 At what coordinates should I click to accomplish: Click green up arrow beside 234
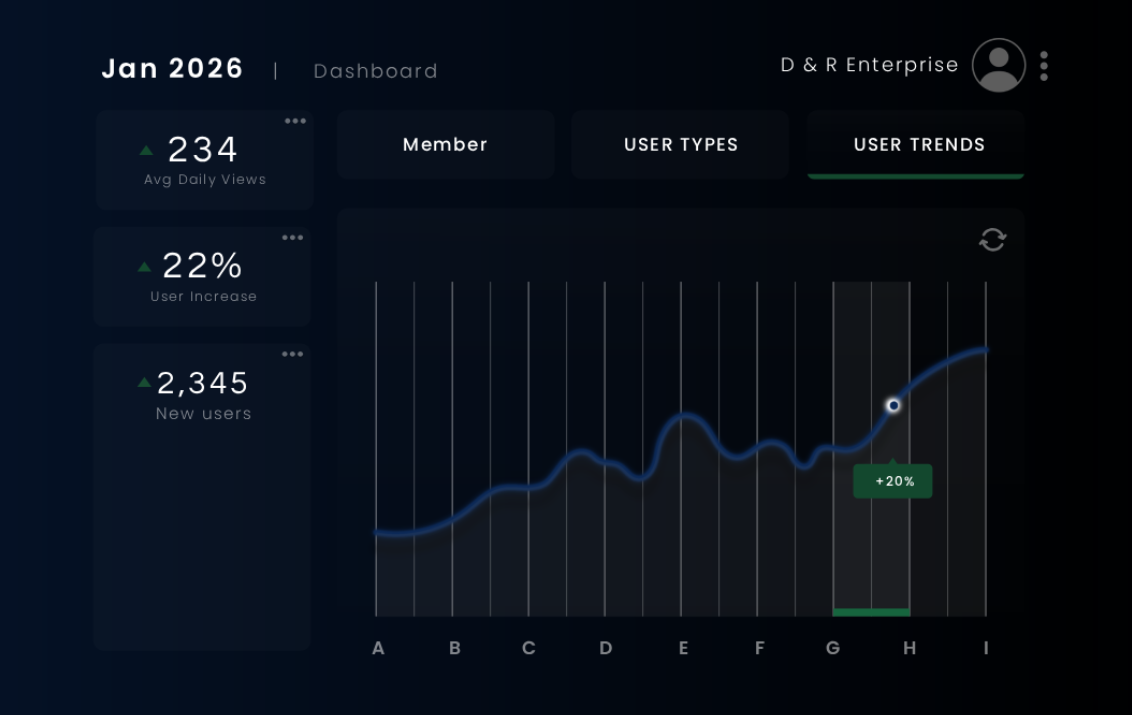coord(147,151)
